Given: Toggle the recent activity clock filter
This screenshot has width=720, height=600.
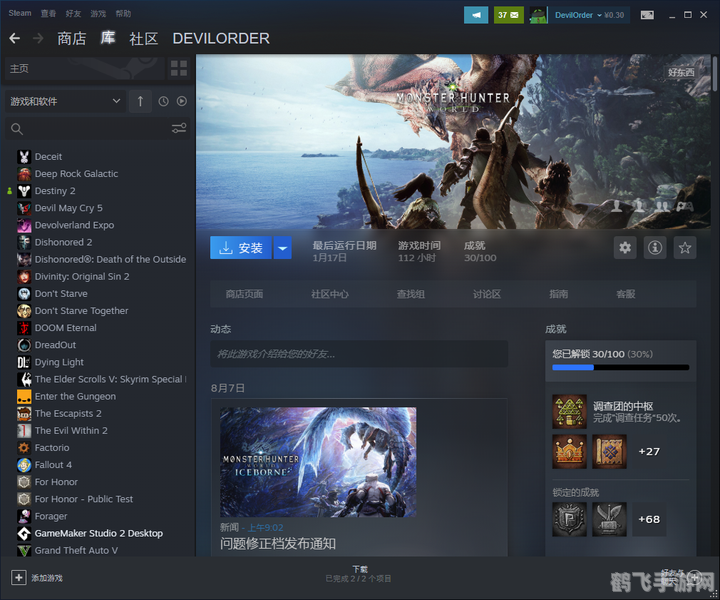Looking at the screenshot, I should [163, 101].
